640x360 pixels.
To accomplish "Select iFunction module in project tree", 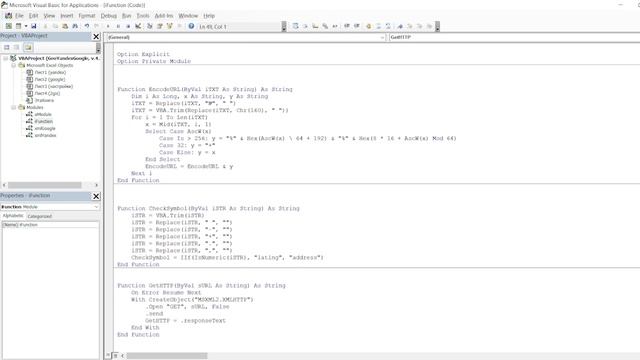I will point(44,121).
